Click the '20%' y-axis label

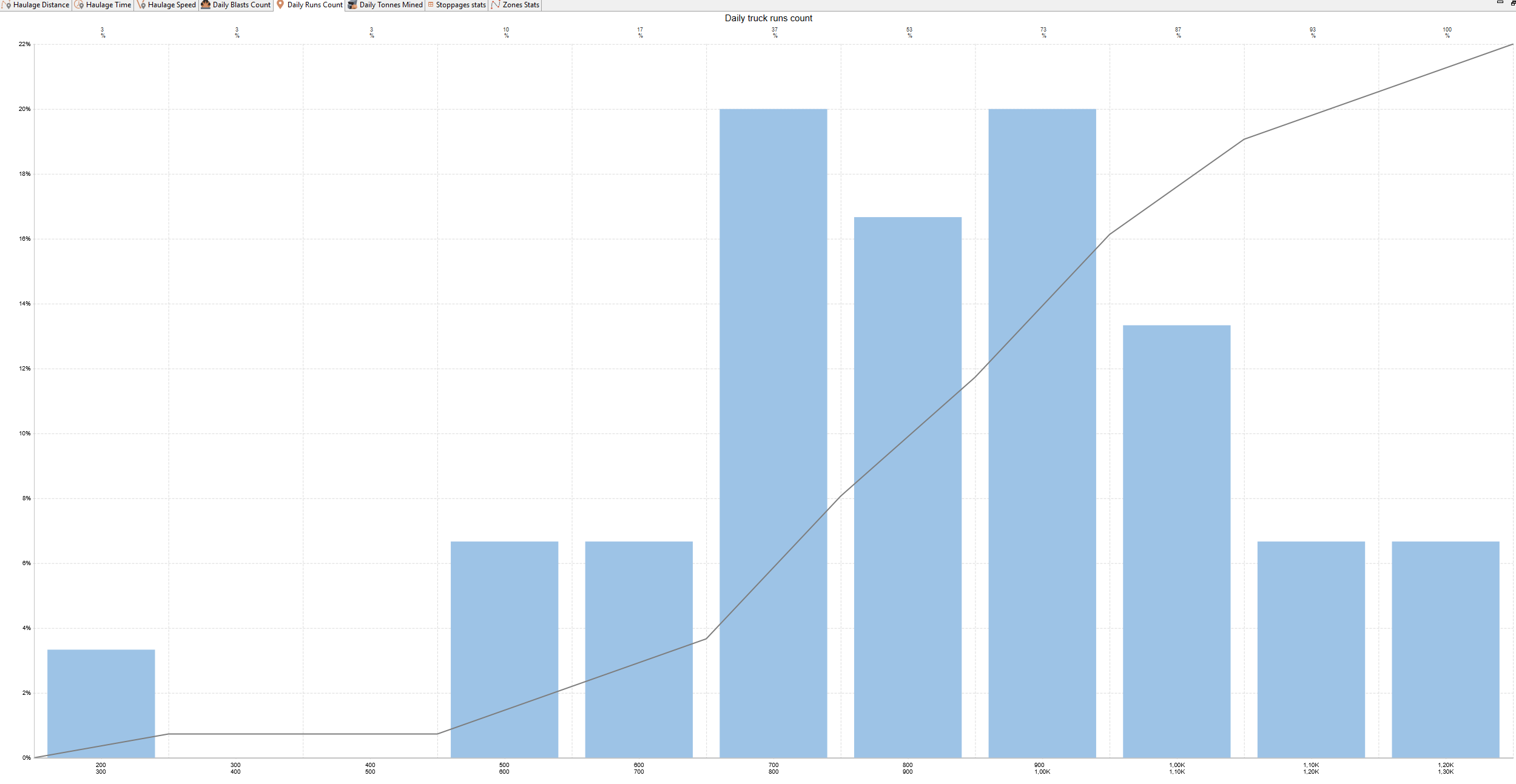click(24, 109)
